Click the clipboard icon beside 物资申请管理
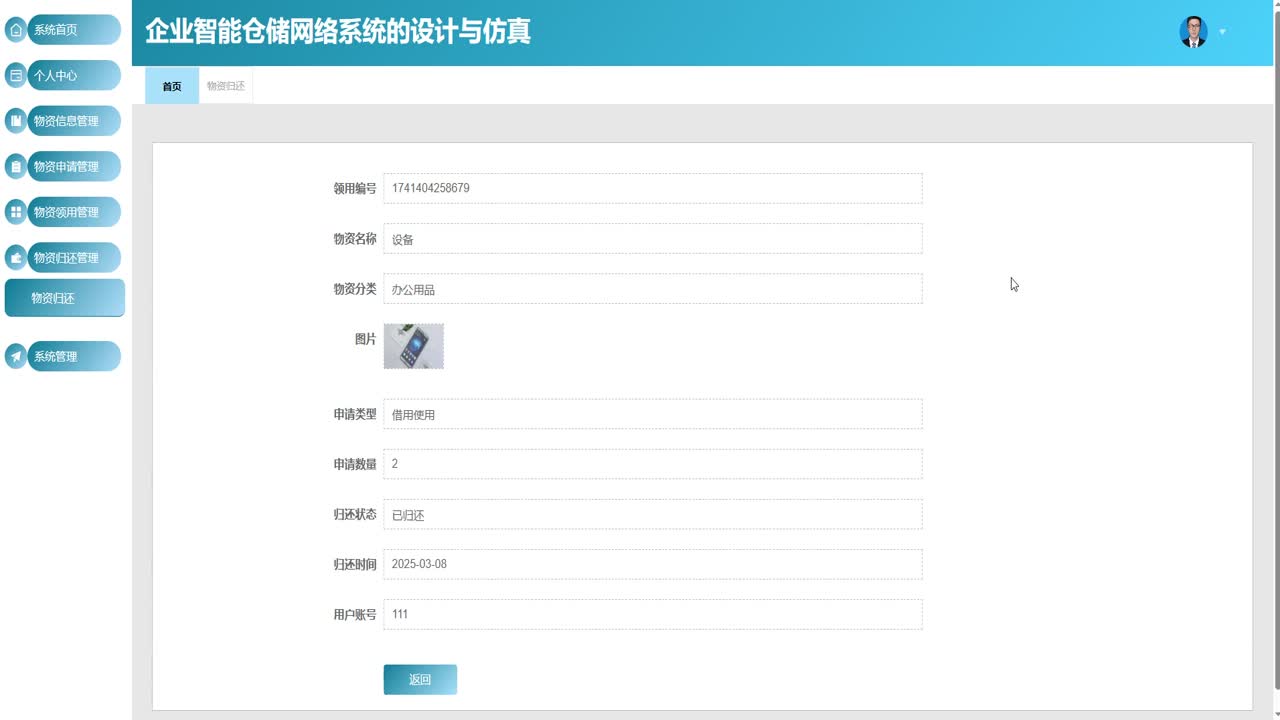This screenshot has height=720, width=1280. point(16,166)
